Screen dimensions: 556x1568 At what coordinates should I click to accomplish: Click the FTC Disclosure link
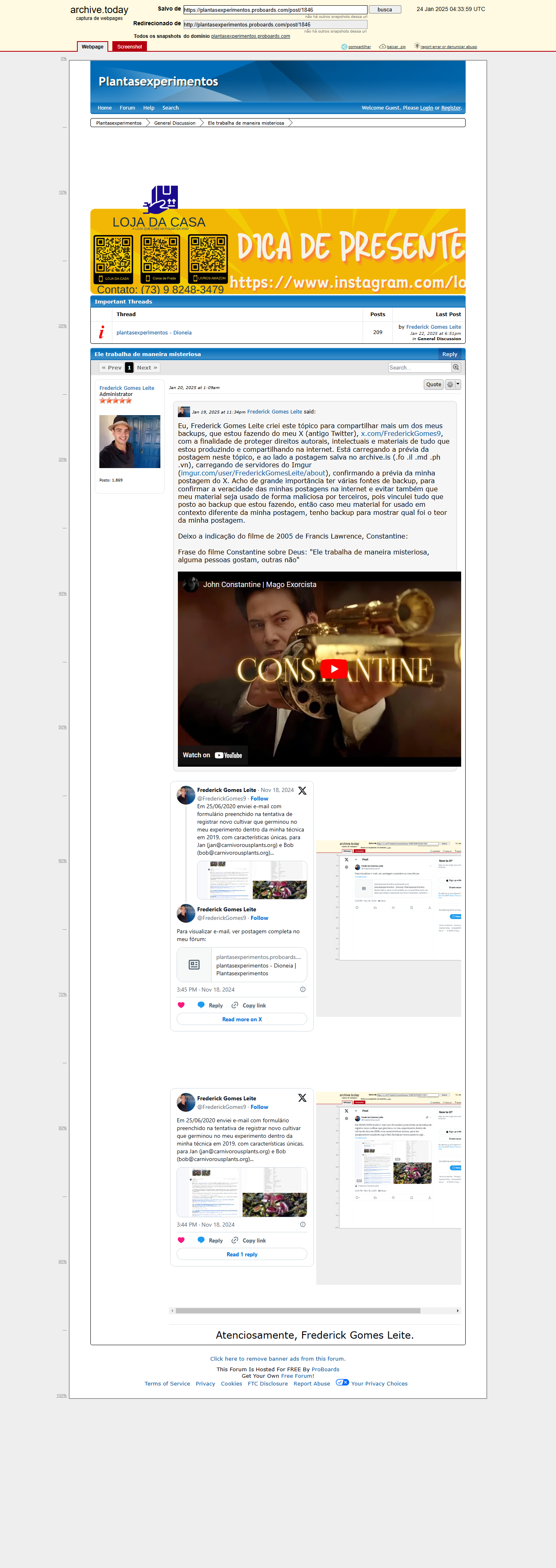268,1383
